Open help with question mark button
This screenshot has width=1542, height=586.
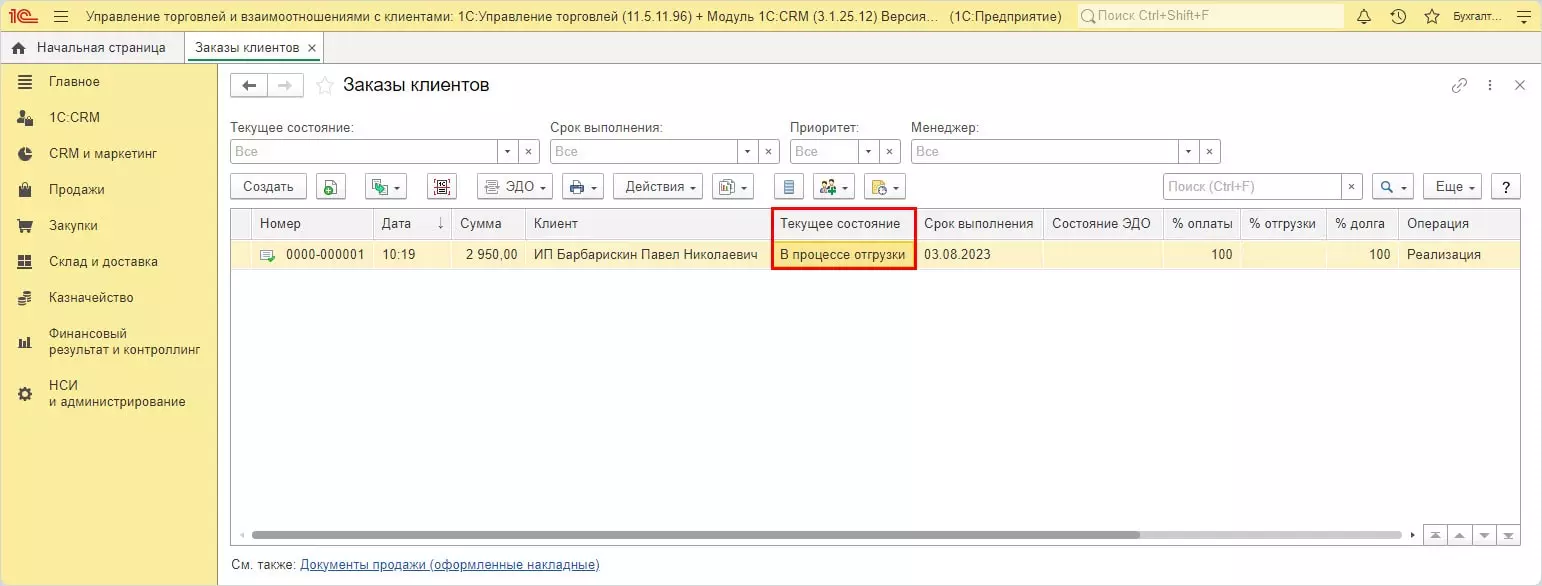click(x=1505, y=187)
